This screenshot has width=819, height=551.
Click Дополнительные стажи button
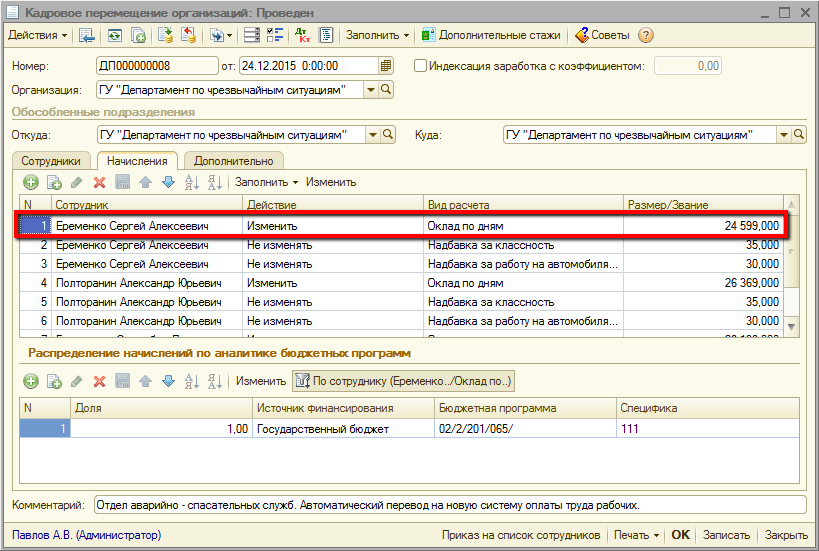[490, 35]
